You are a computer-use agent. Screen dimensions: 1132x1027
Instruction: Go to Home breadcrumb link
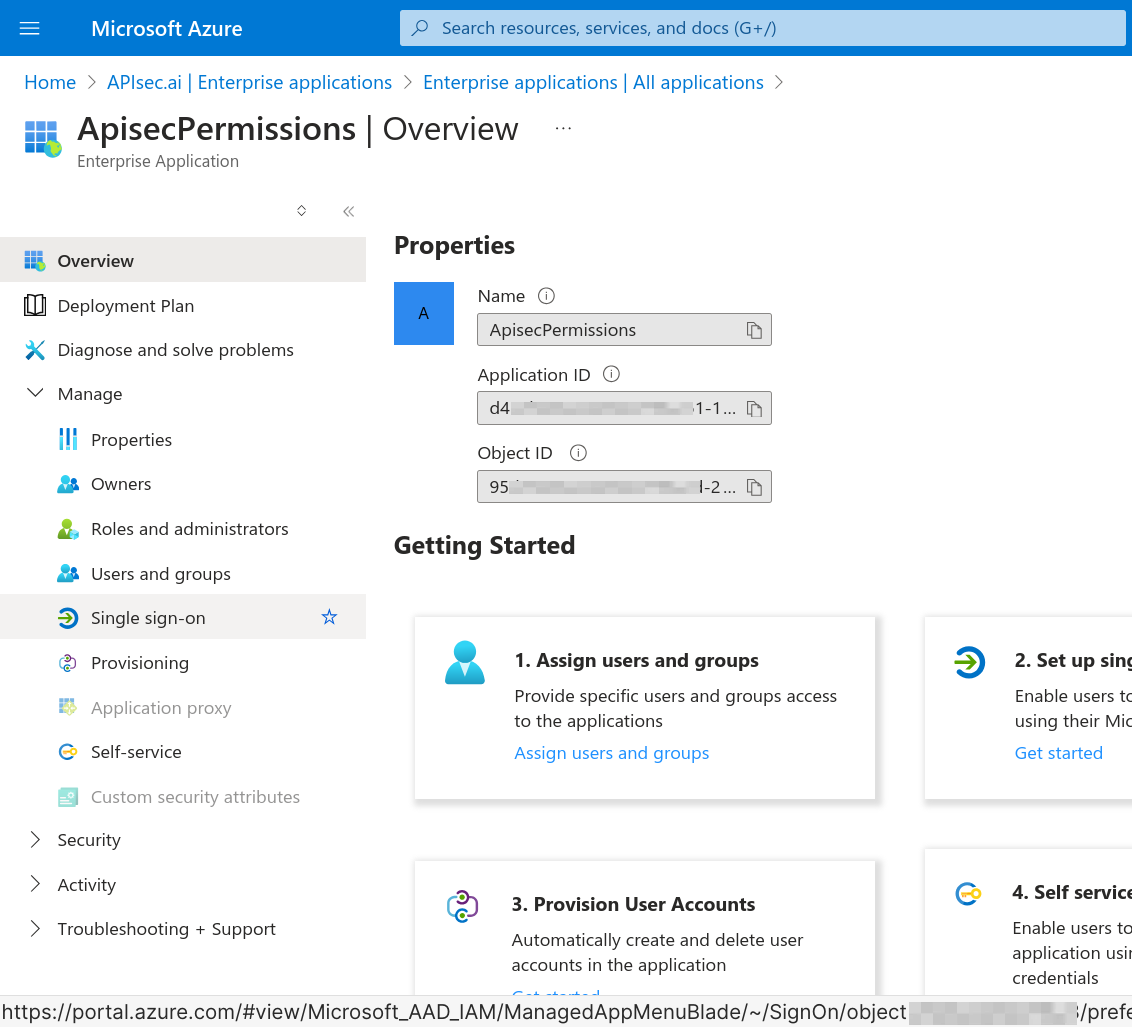(x=50, y=83)
